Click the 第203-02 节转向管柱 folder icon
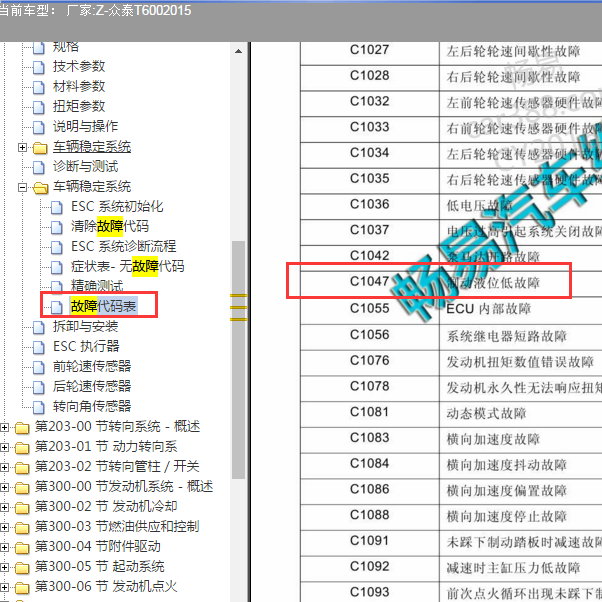 pos(22,467)
